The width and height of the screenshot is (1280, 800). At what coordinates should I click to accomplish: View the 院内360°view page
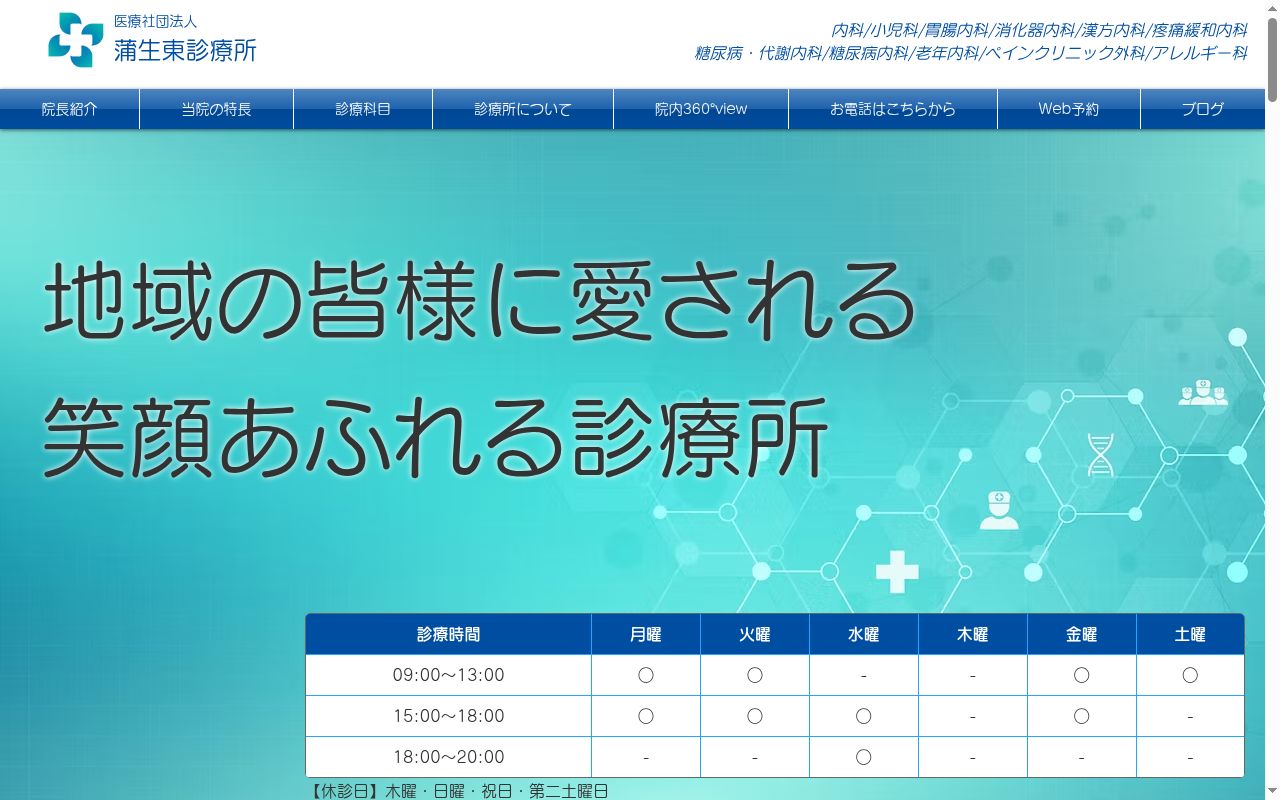tap(701, 109)
